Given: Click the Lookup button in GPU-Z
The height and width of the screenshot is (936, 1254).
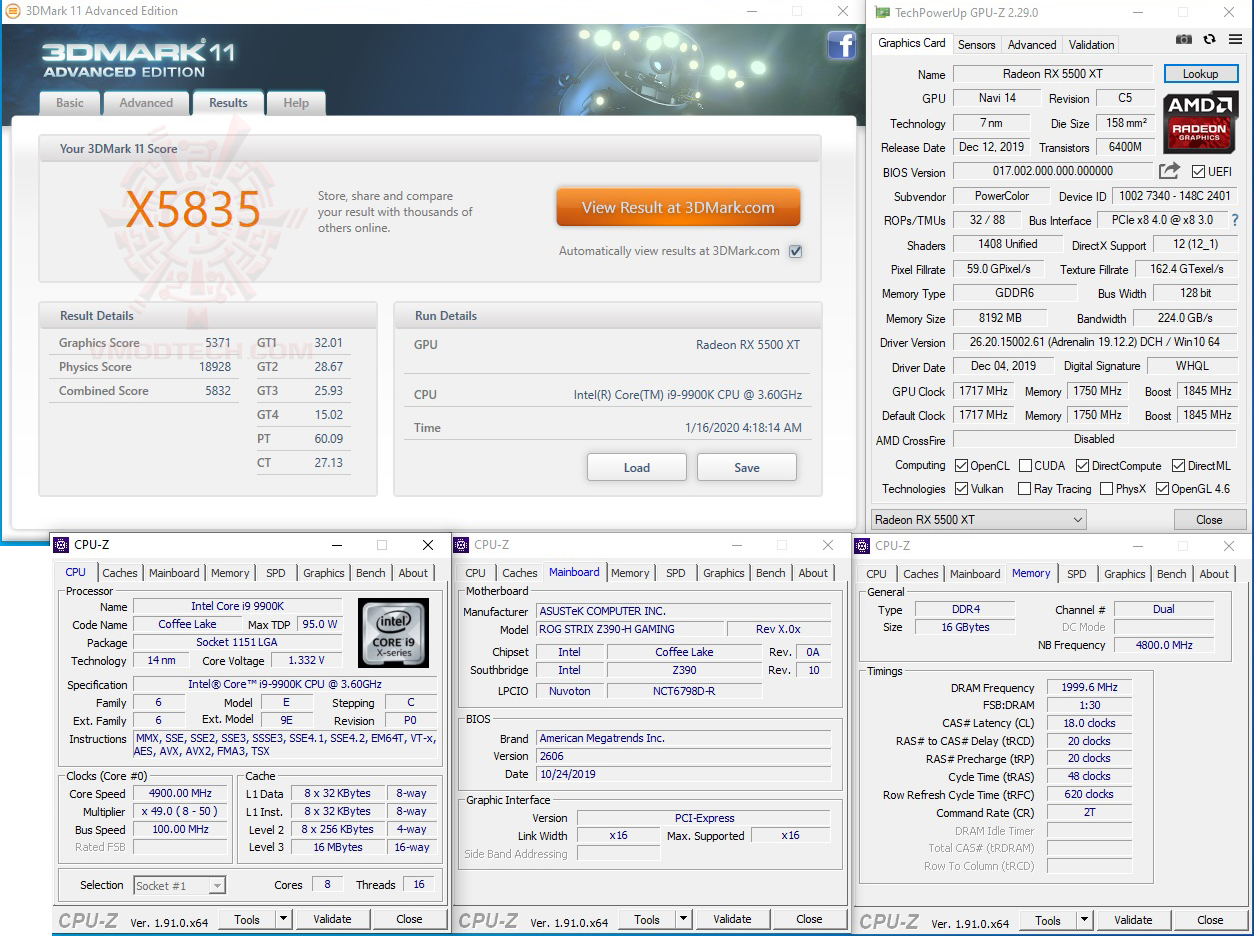Looking at the screenshot, I should point(1200,74).
